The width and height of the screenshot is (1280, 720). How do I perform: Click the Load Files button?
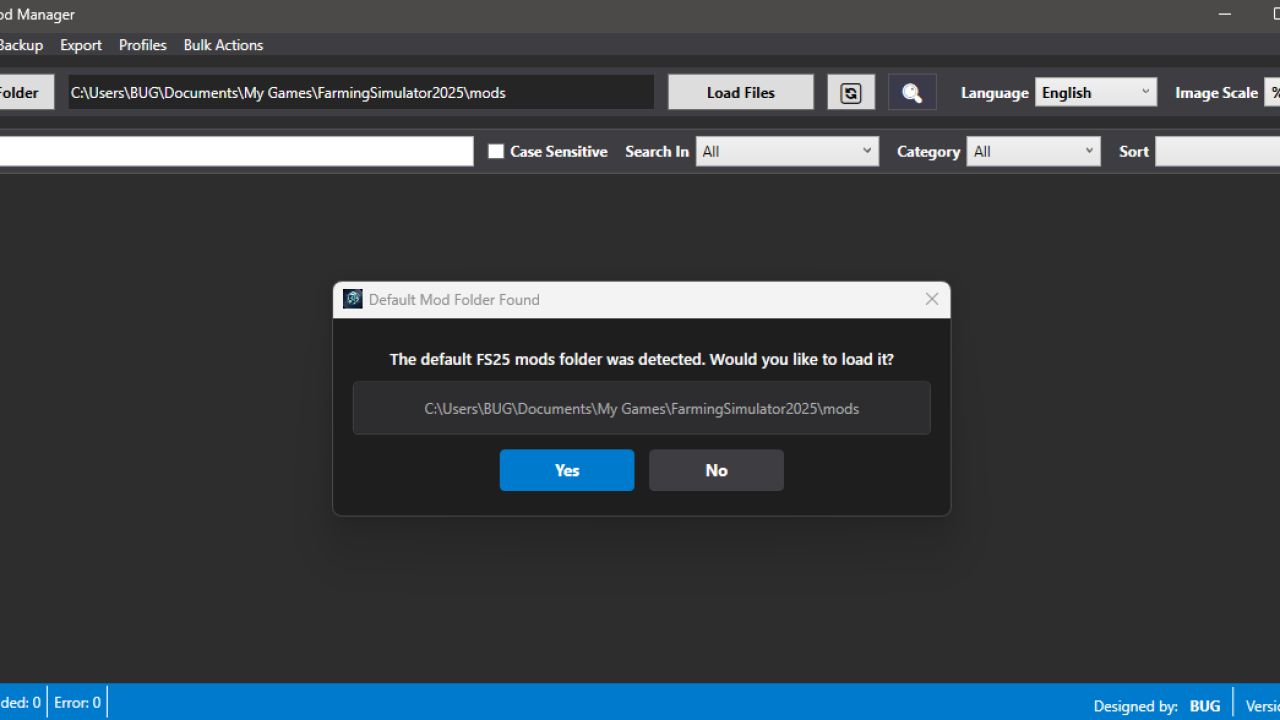tap(740, 91)
